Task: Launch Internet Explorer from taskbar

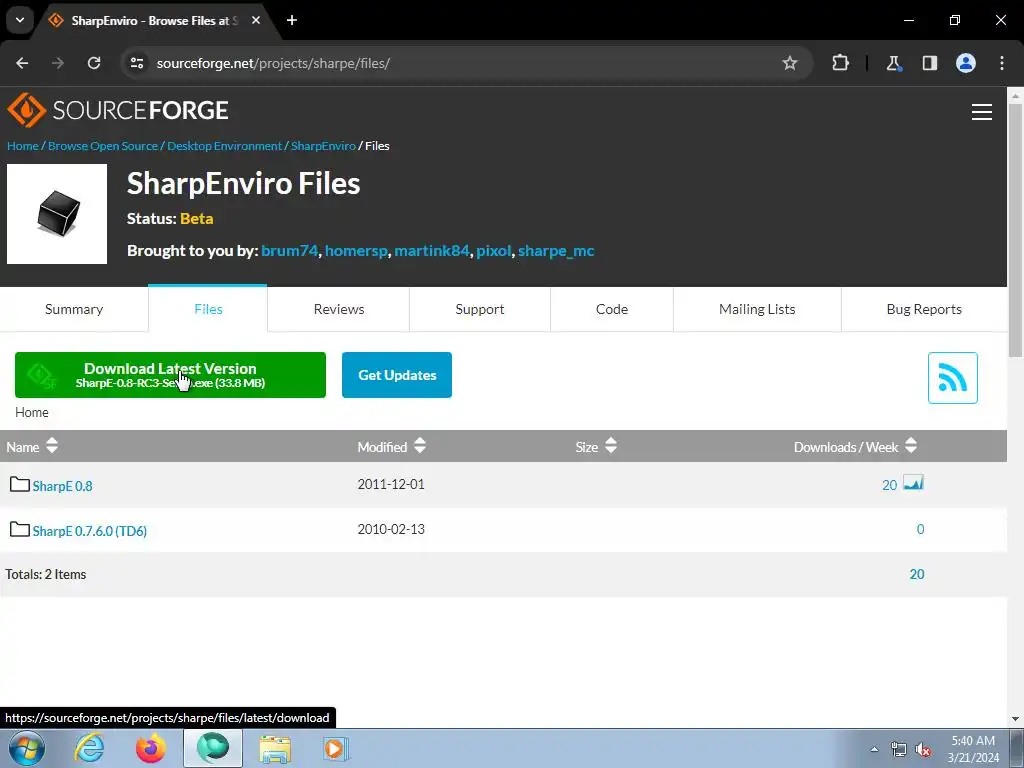Action: (89, 748)
